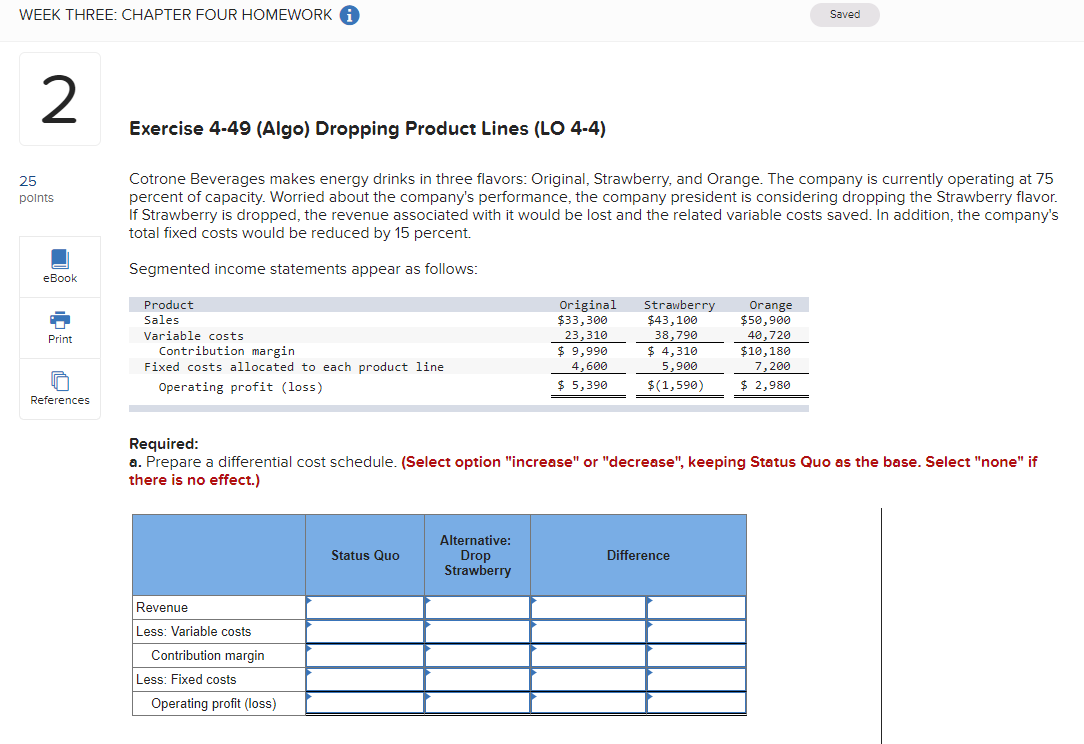Click the Fixed costs Alternative value cell
The image size is (1084, 744).
click(x=477, y=679)
